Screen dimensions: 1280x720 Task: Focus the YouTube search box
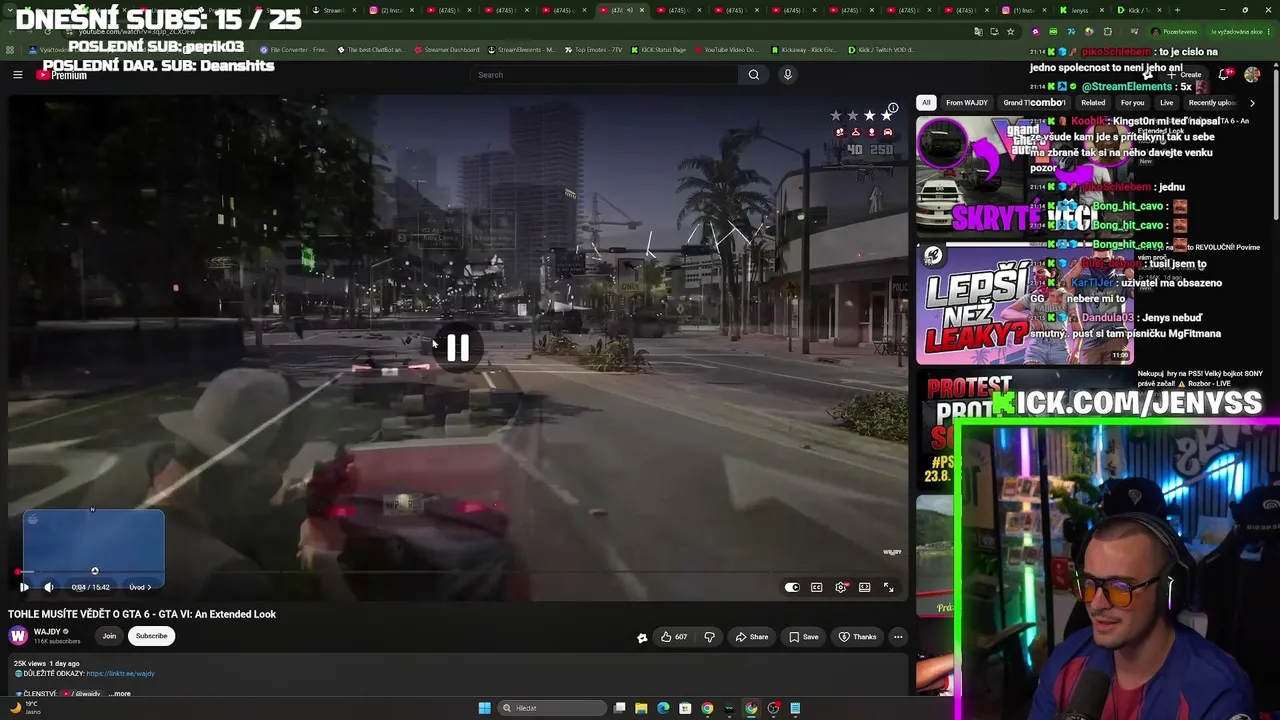pos(605,74)
